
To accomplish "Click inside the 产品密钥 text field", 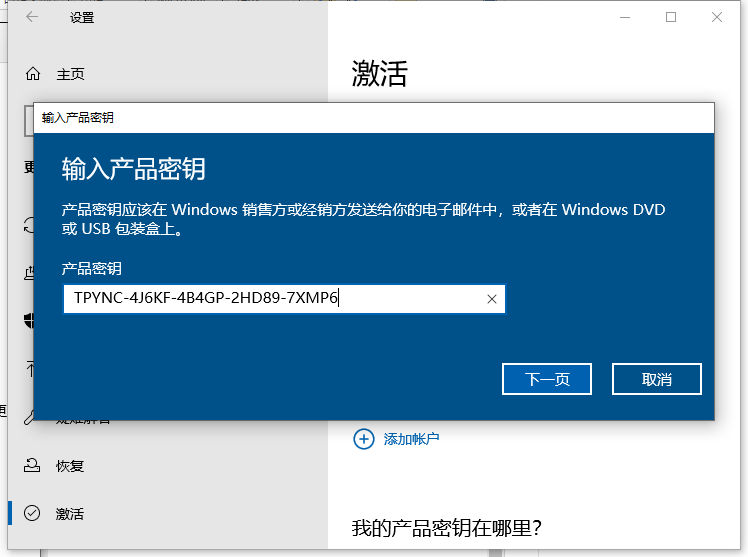I will point(270,299).
